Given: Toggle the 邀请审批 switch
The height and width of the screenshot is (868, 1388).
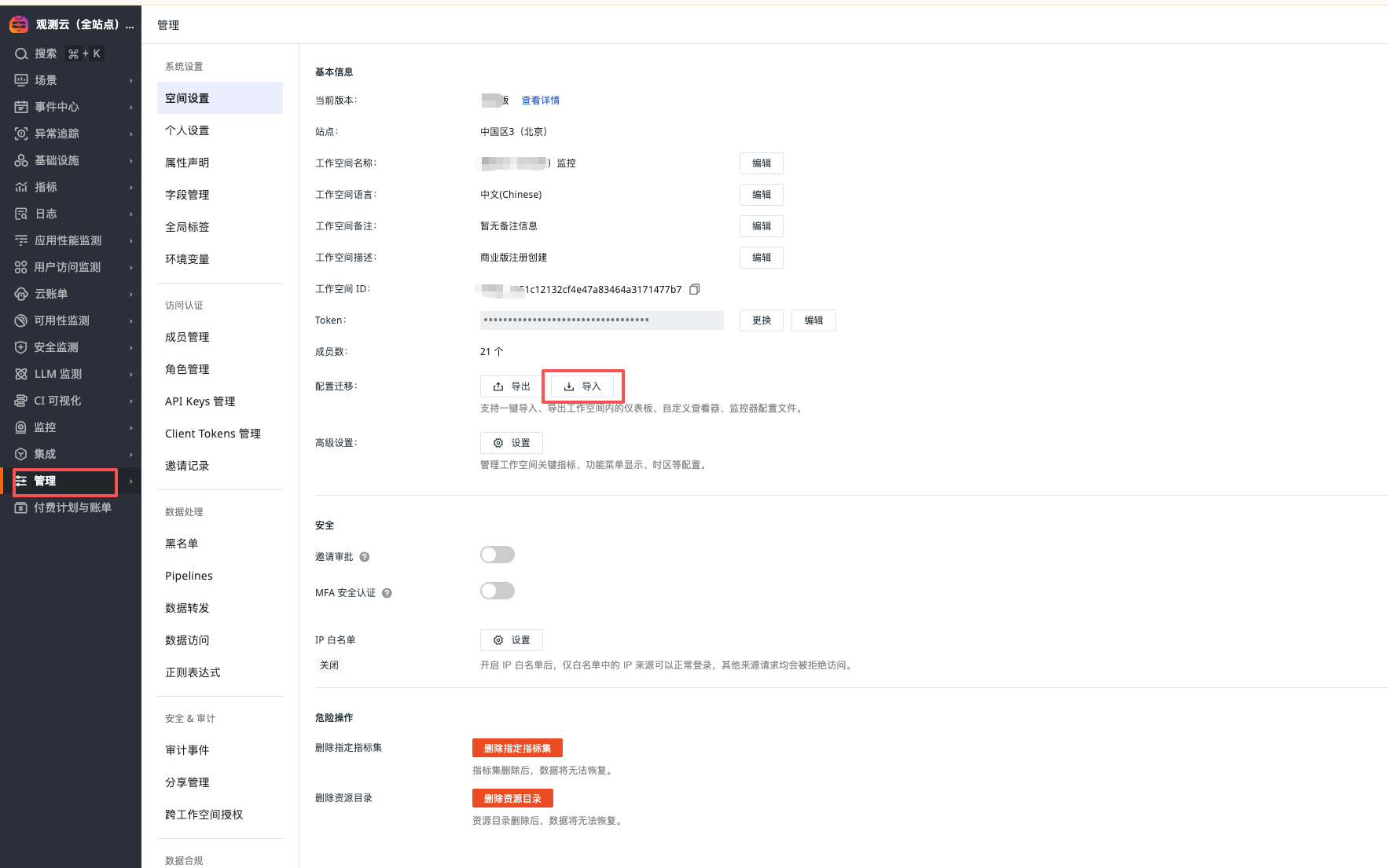Looking at the screenshot, I should click(497, 555).
